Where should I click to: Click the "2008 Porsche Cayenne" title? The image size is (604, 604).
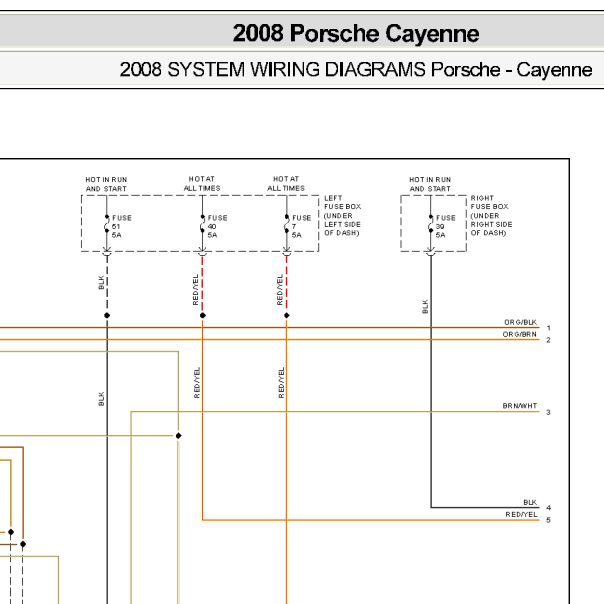[x=356, y=34]
